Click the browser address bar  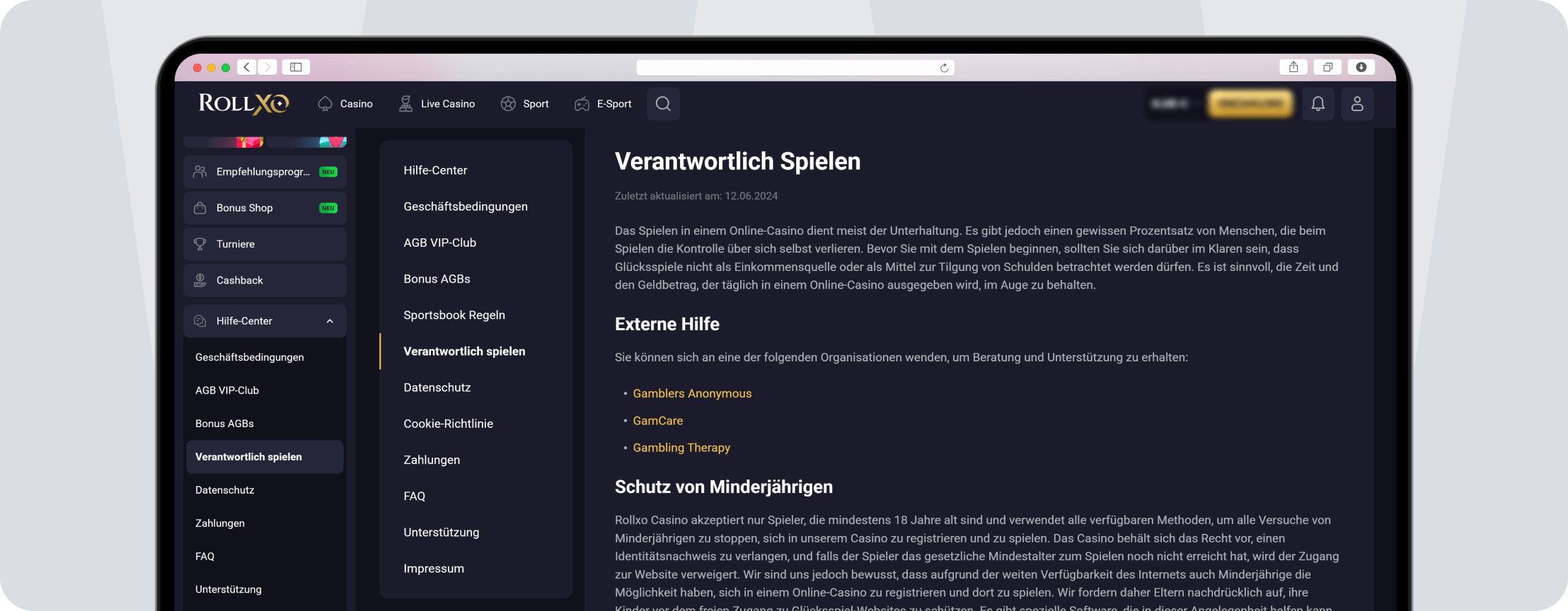[x=795, y=68]
